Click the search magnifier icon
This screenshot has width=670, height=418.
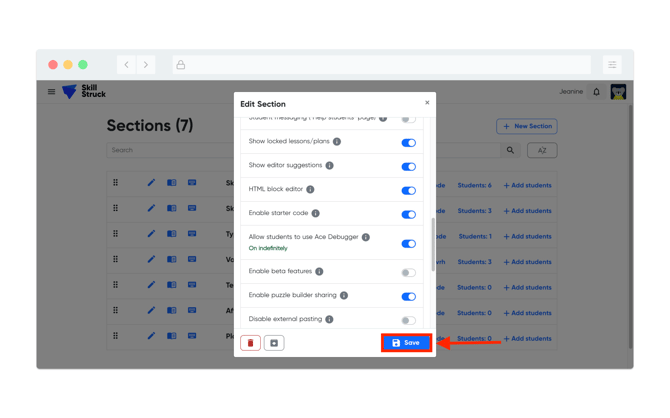[510, 150]
